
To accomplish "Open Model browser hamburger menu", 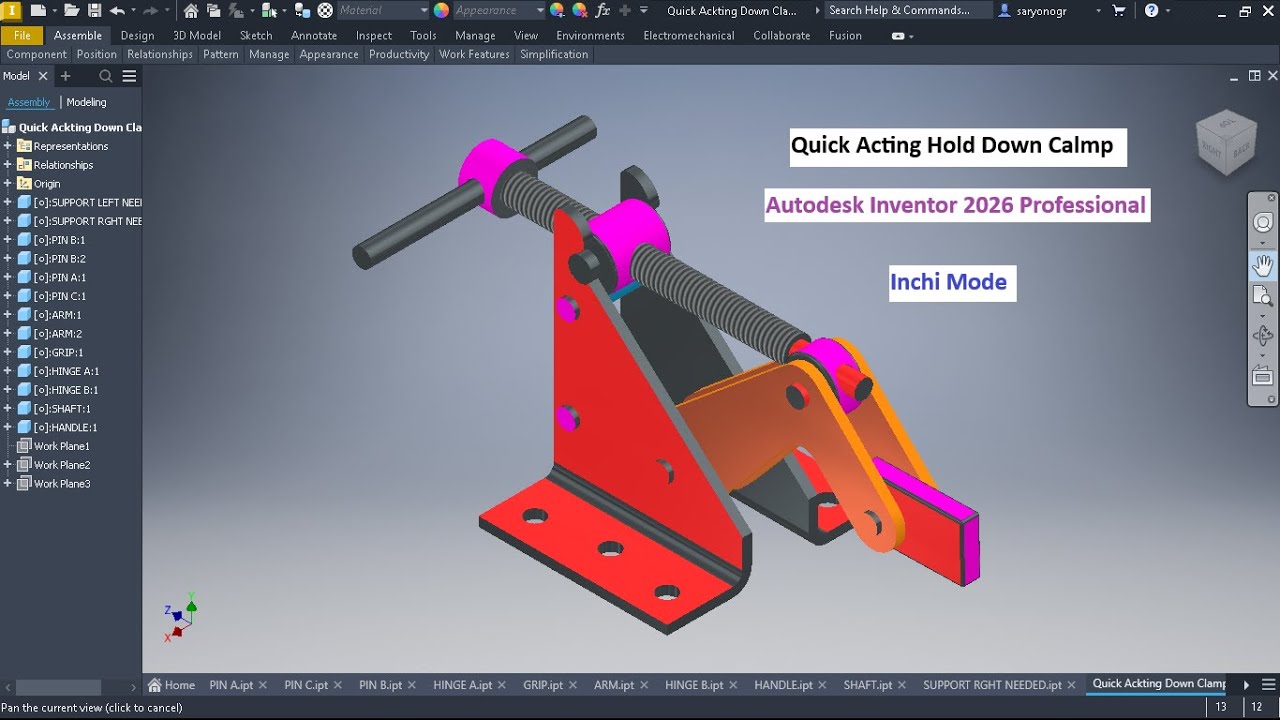I will (x=129, y=76).
